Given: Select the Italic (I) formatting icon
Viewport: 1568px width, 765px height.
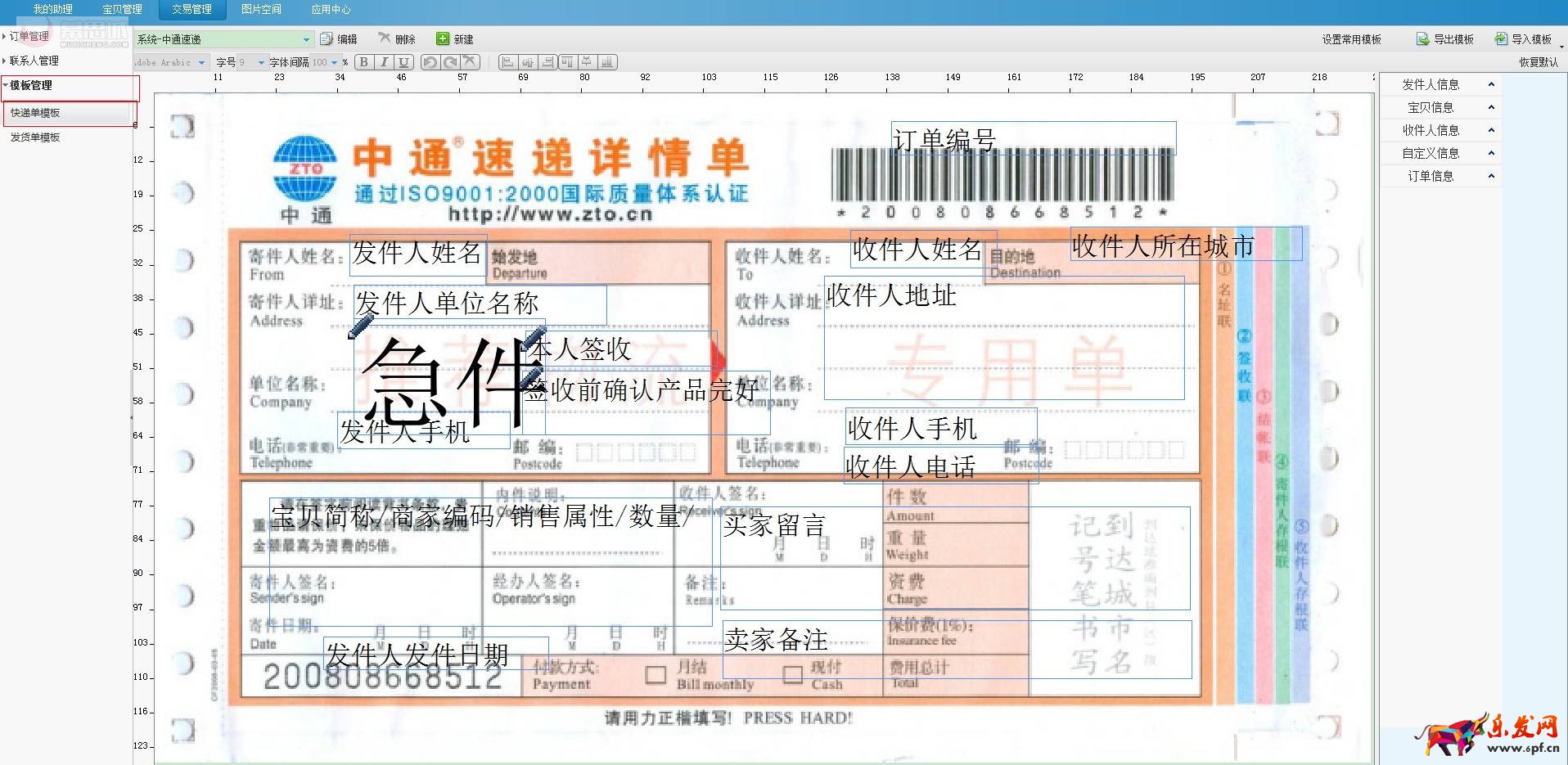Looking at the screenshot, I should [382, 61].
